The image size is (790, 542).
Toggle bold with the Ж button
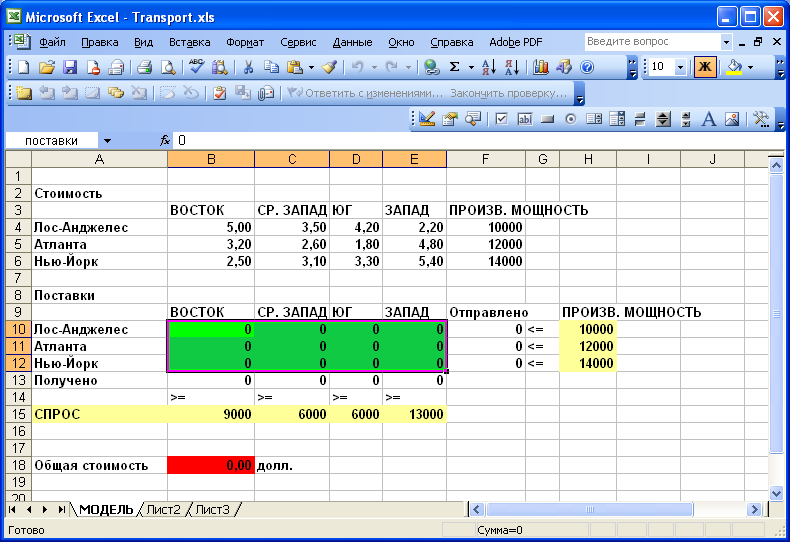point(705,67)
